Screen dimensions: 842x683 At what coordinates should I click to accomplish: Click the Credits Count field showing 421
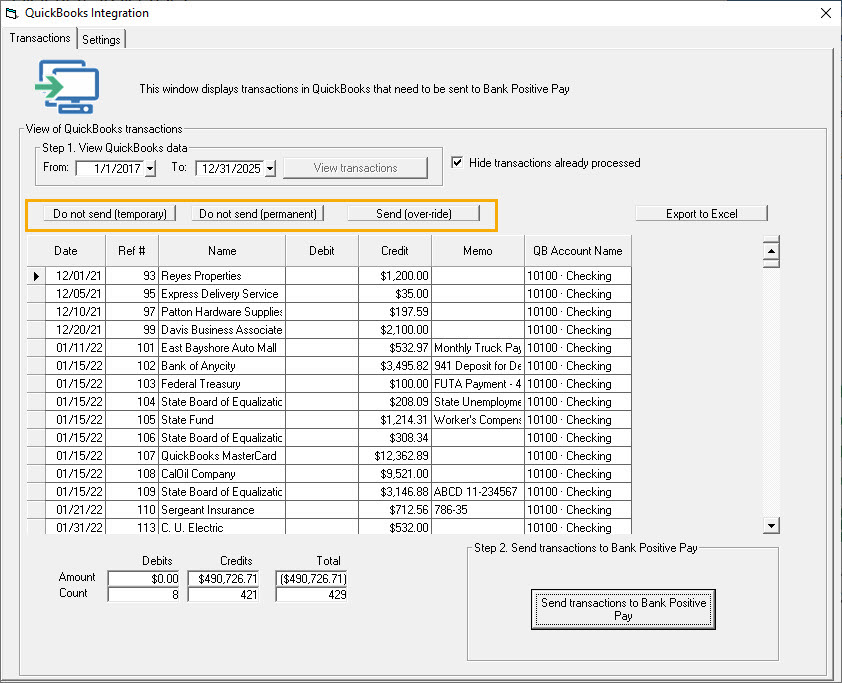pyautogui.click(x=223, y=594)
